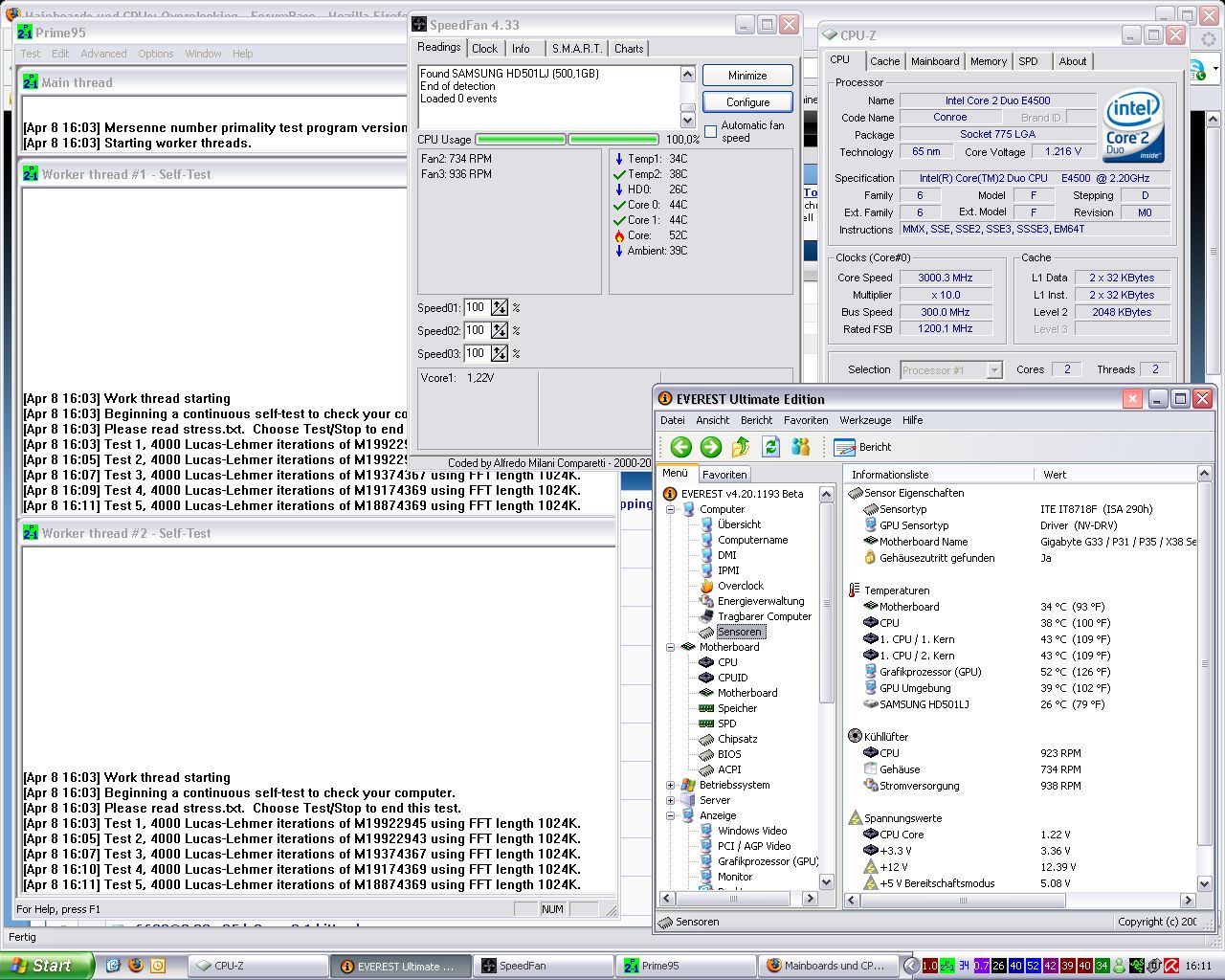Screen dimensions: 1225x980
Task: Open Mainboards und CPUs Firefox taskbar button
Action: pyautogui.click(x=829, y=966)
